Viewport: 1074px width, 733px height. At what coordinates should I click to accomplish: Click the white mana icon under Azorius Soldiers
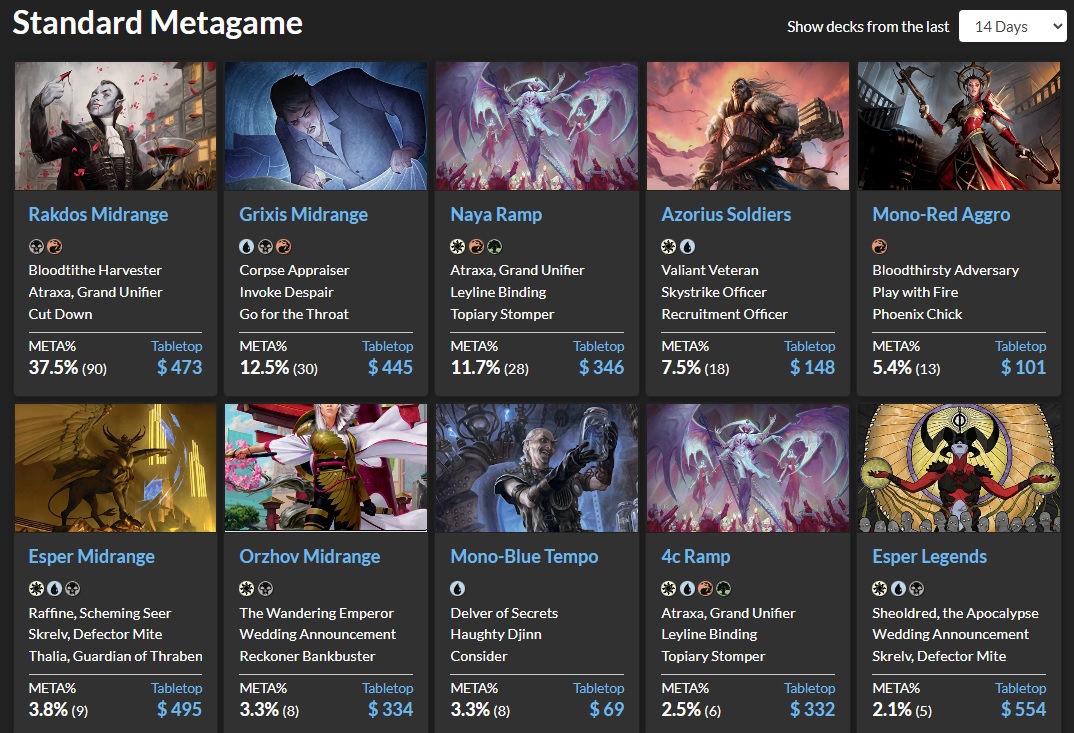coord(669,247)
